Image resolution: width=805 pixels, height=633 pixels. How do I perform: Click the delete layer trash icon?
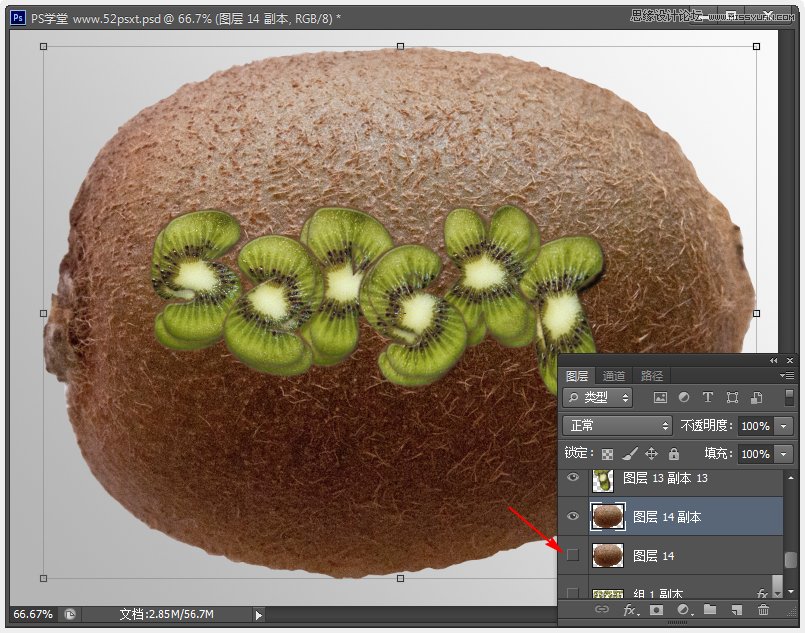click(x=762, y=609)
